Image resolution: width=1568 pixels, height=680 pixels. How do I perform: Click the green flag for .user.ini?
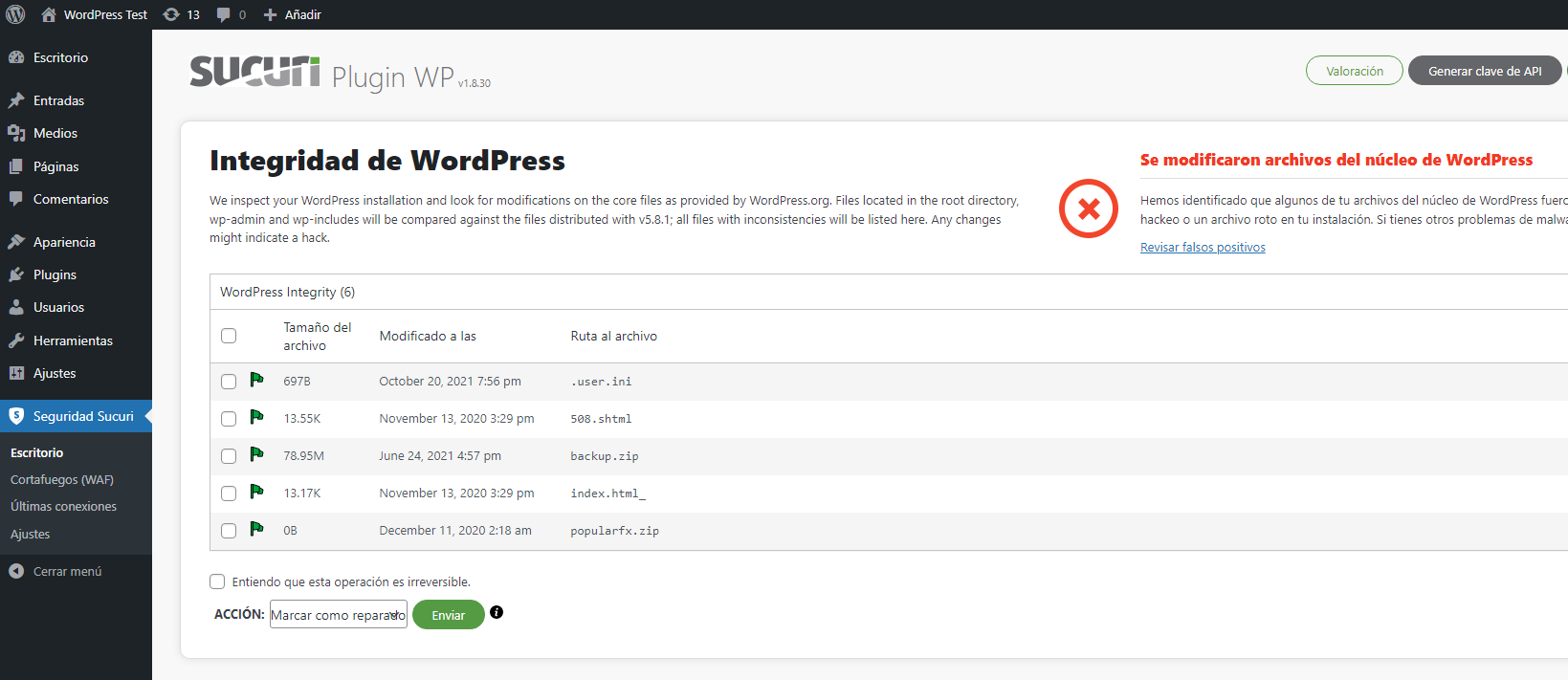(256, 380)
